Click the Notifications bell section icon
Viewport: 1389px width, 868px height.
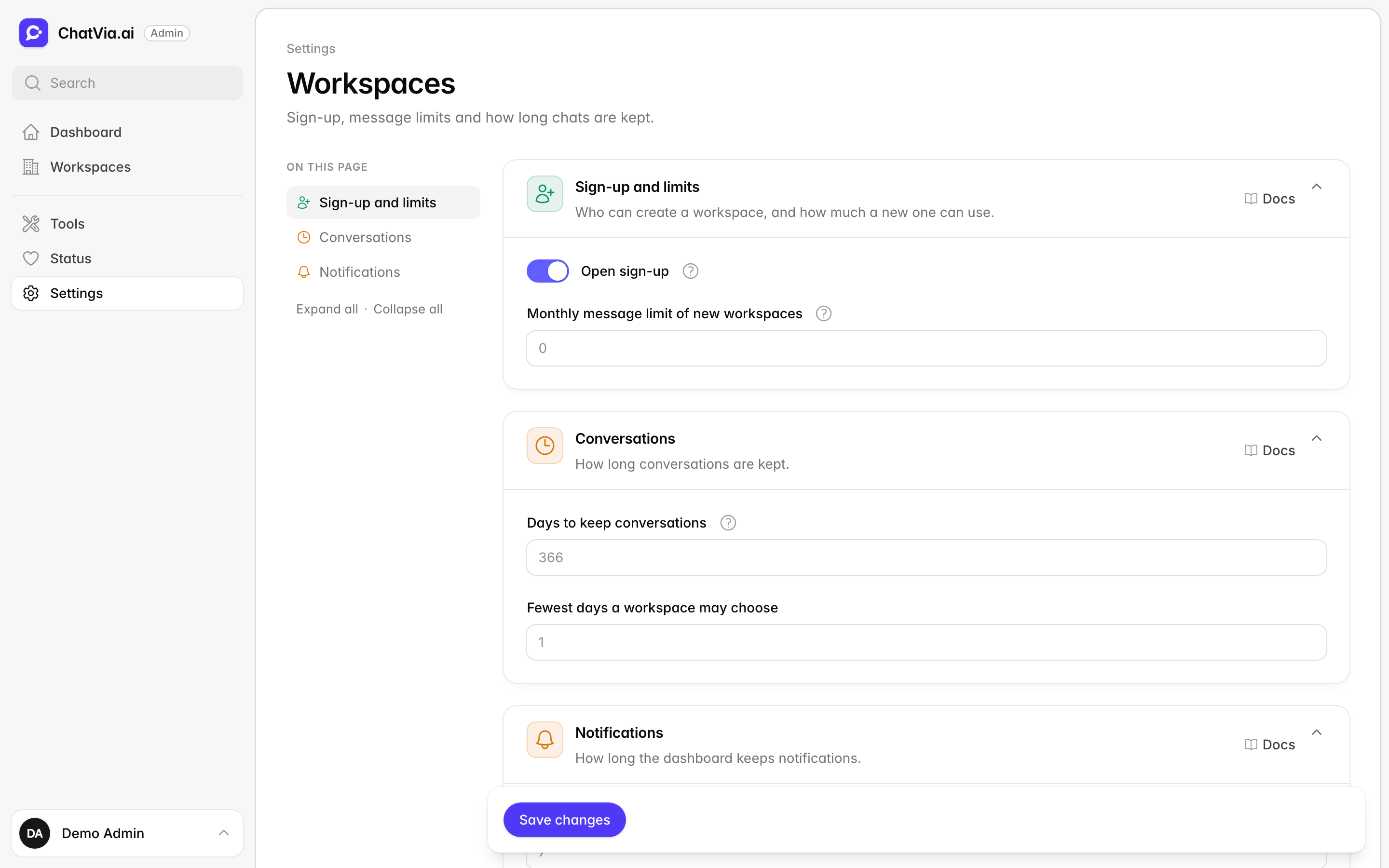[x=545, y=739]
